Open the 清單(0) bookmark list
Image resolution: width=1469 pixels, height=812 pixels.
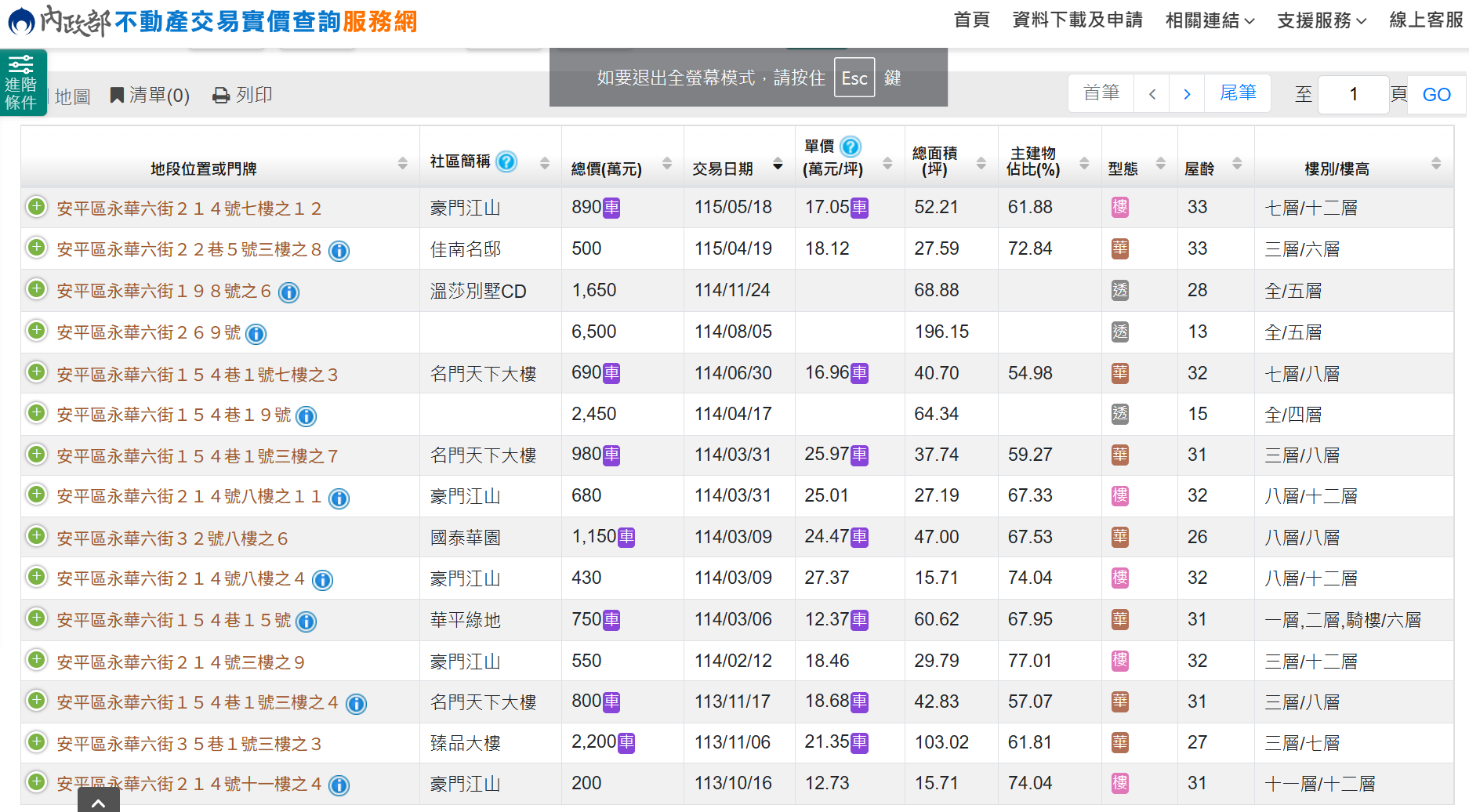(x=150, y=95)
